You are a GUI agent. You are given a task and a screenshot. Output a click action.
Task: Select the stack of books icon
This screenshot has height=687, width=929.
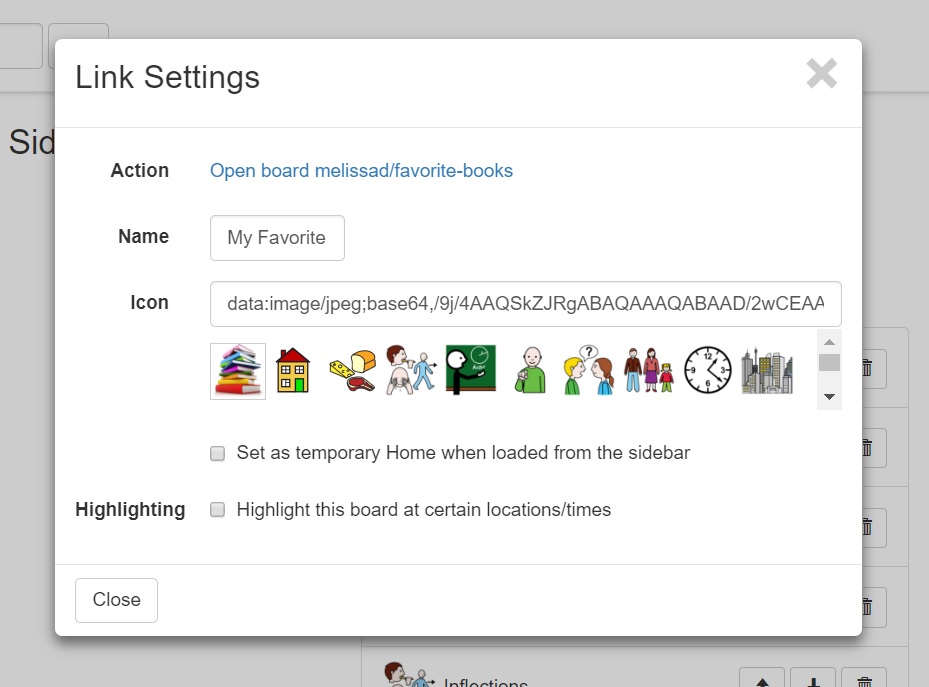[238, 371]
